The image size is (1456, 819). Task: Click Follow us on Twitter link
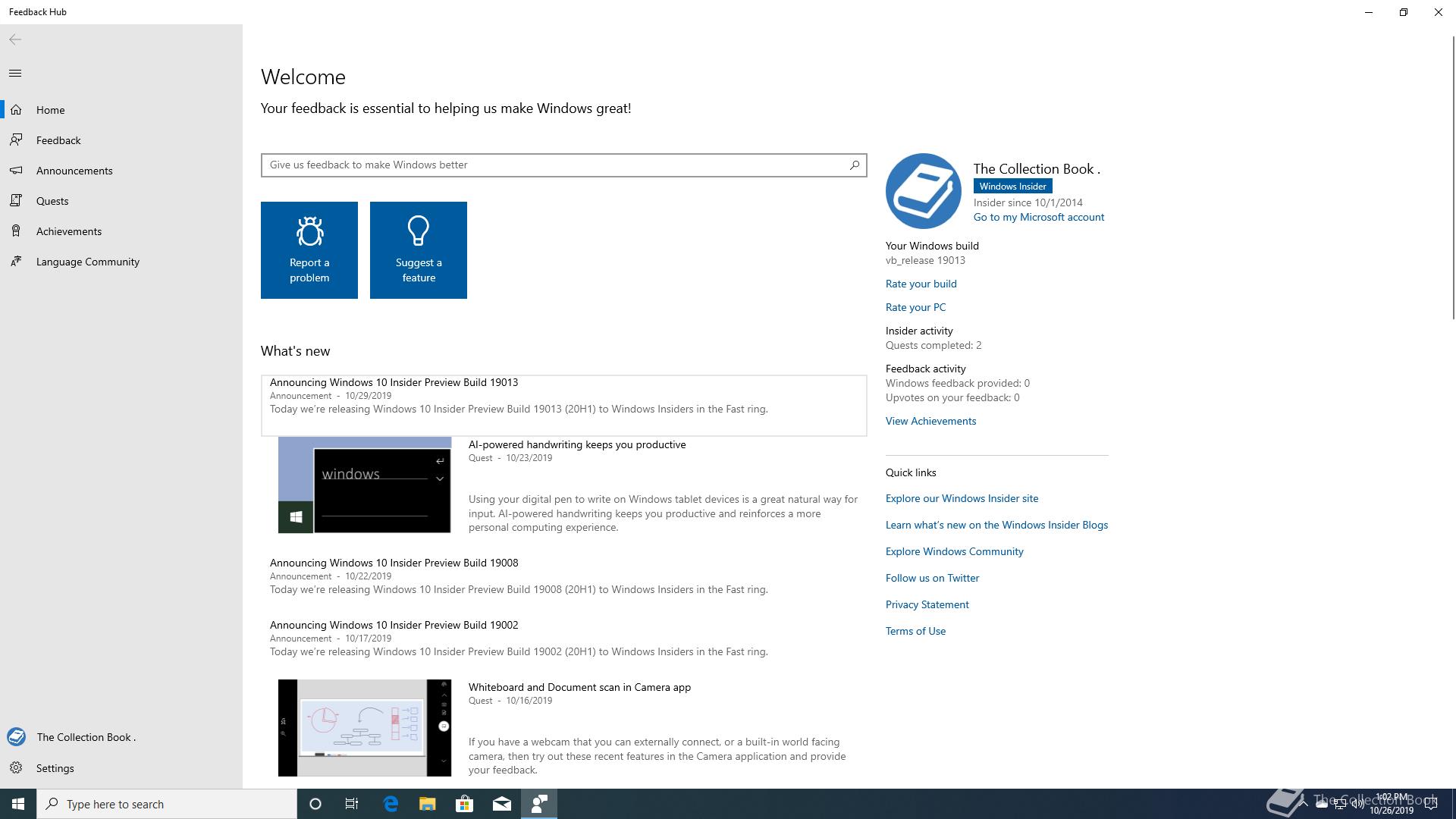click(x=932, y=578)
